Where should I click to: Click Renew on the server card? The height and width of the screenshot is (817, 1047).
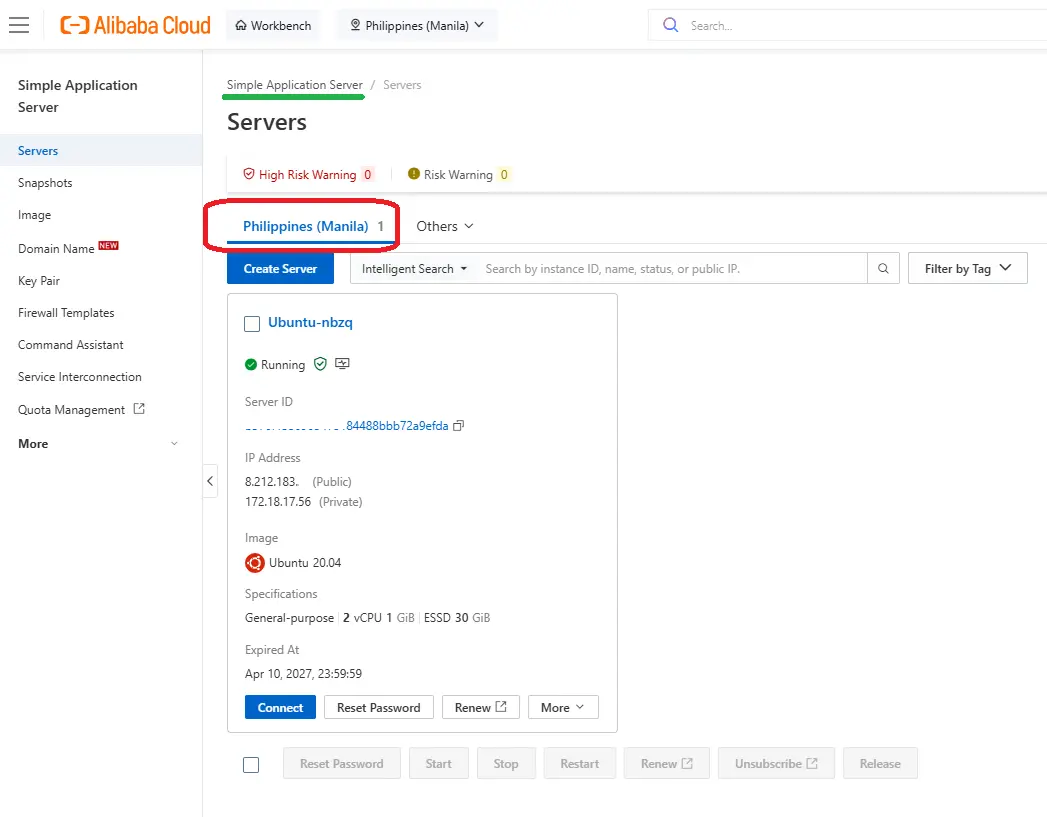481,708
